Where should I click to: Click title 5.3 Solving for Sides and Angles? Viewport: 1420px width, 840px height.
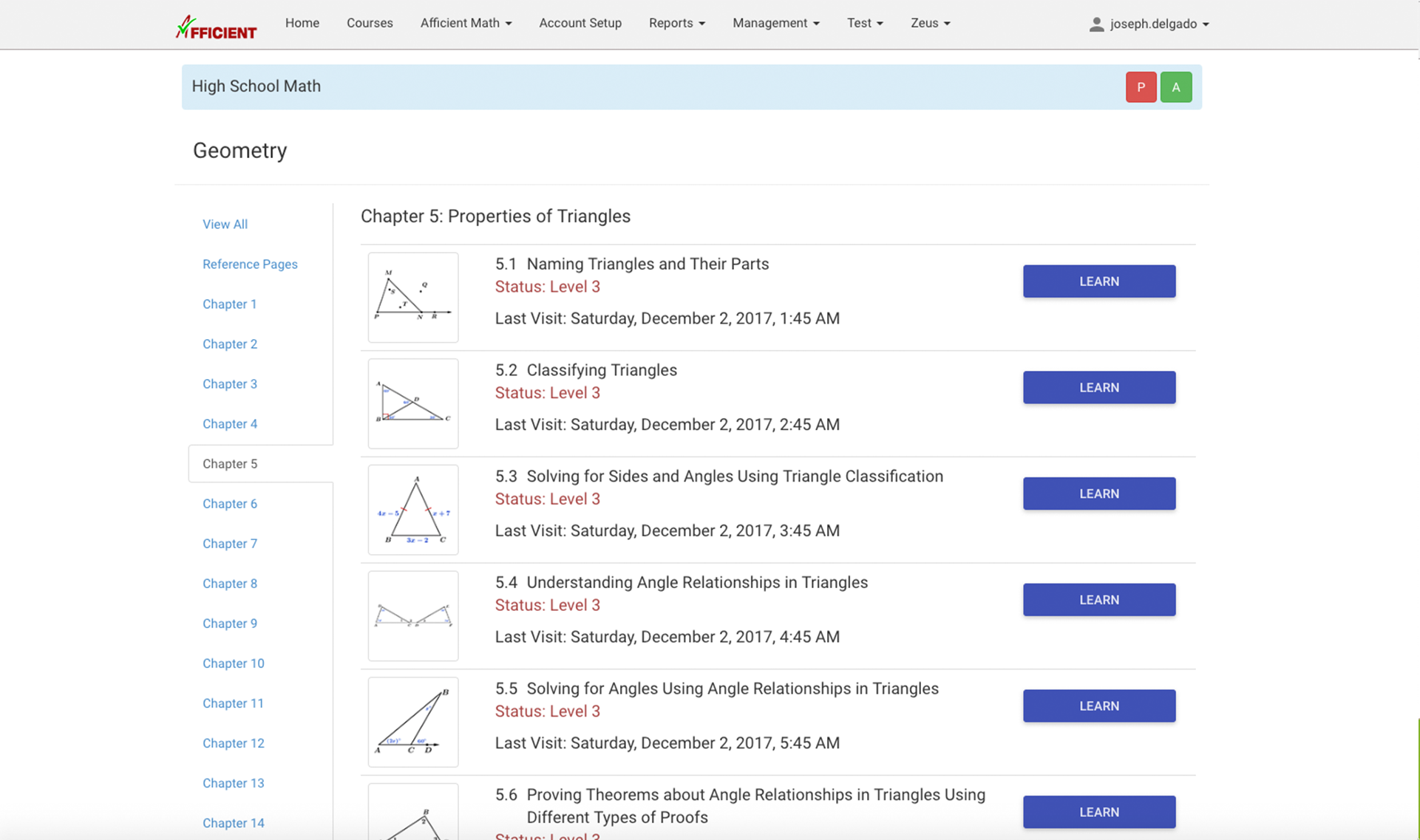pyautogui.click(x=719, y=477)
